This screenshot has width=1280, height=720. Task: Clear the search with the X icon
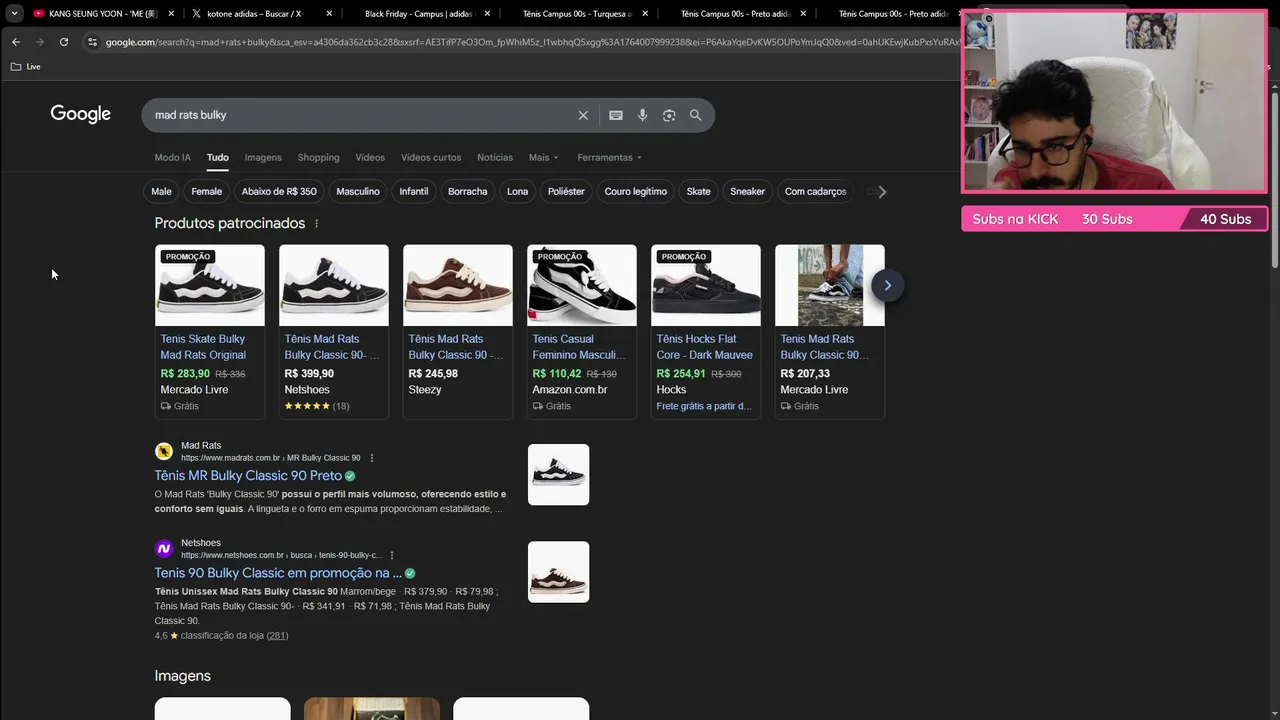click(583, 115)
